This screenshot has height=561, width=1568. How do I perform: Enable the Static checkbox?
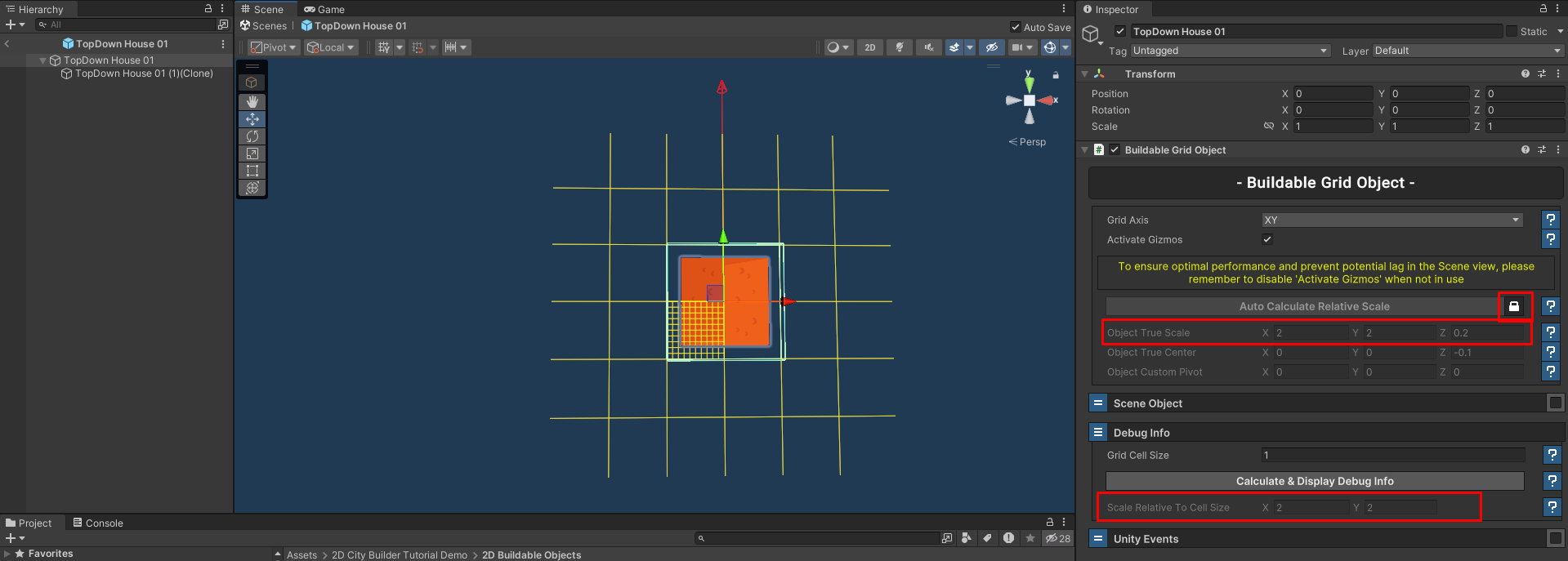1511,31
